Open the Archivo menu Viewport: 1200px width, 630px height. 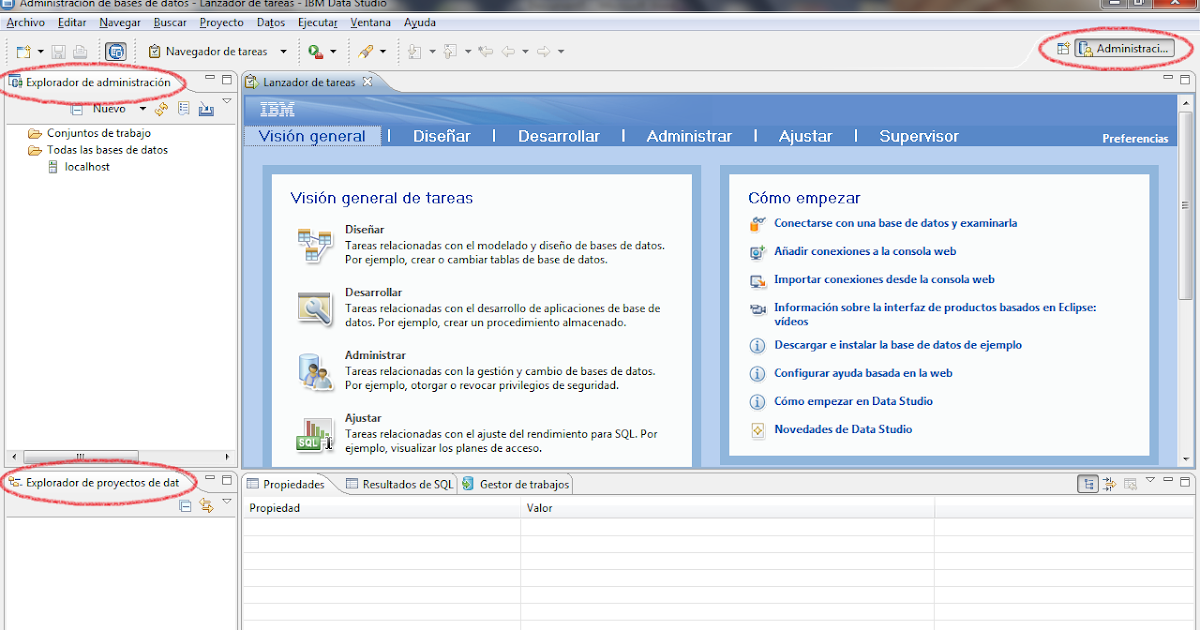point(26,22)
